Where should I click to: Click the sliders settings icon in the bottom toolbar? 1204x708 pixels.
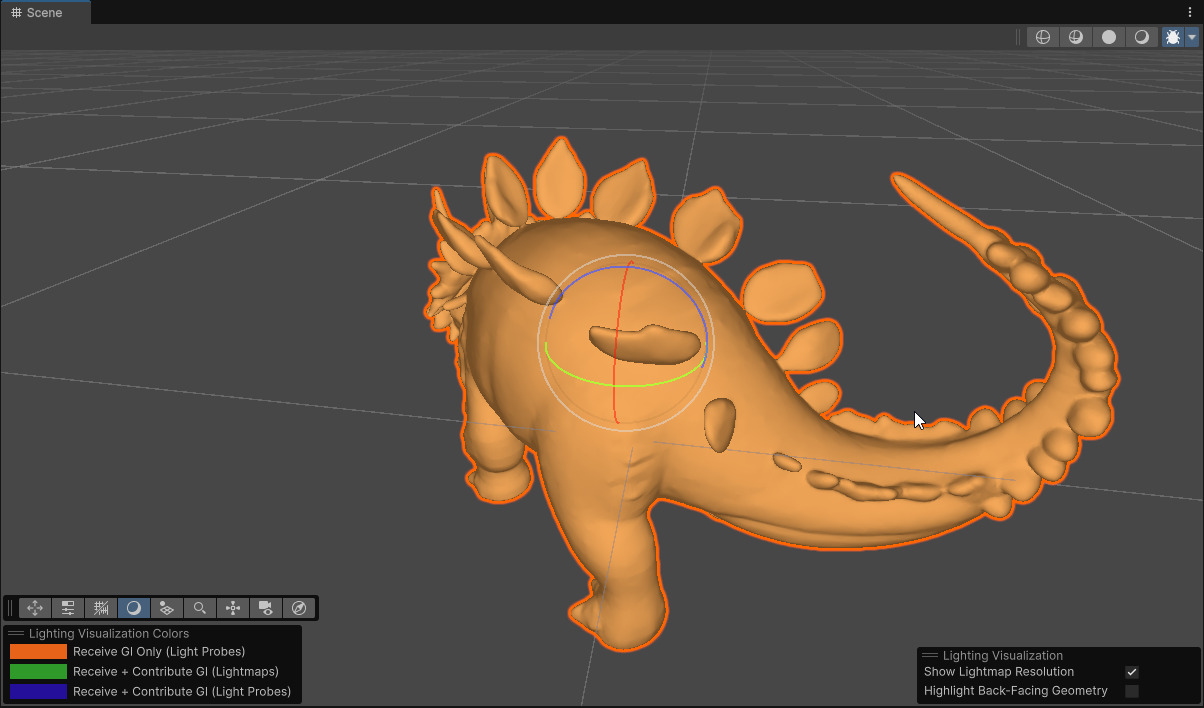tap(68, 608)
